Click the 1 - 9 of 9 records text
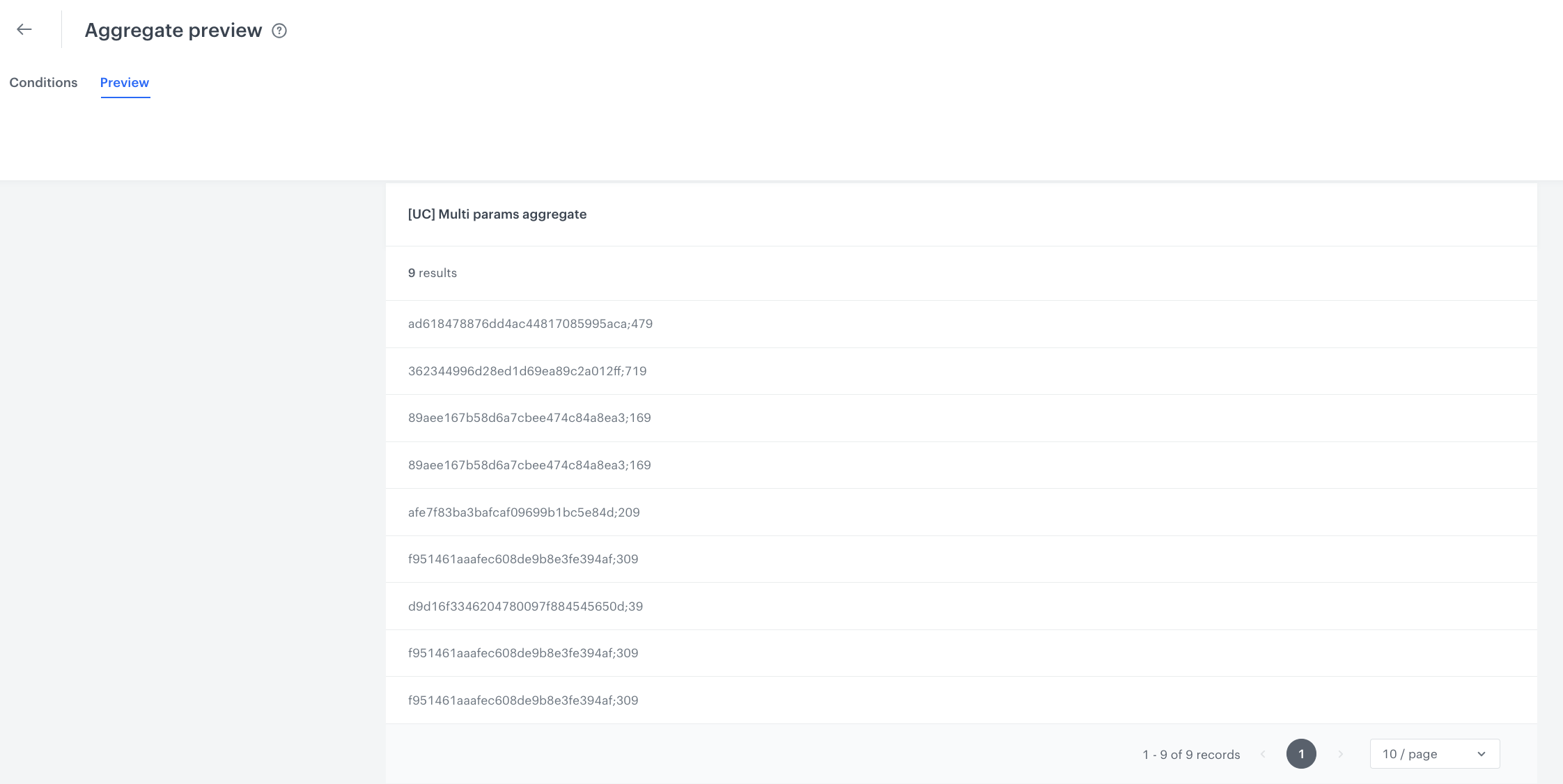 pos(1191,755)
